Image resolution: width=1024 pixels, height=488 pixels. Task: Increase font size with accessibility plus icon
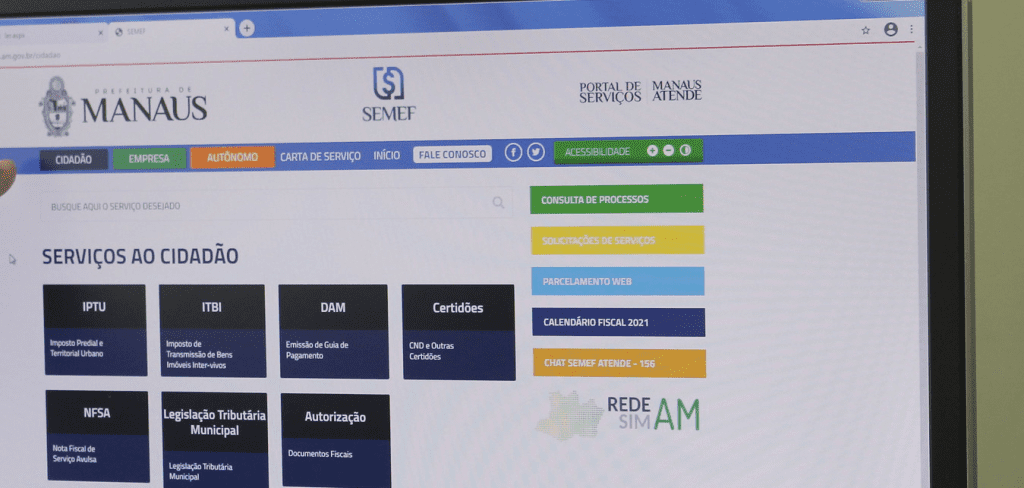[x=652, y=150]
